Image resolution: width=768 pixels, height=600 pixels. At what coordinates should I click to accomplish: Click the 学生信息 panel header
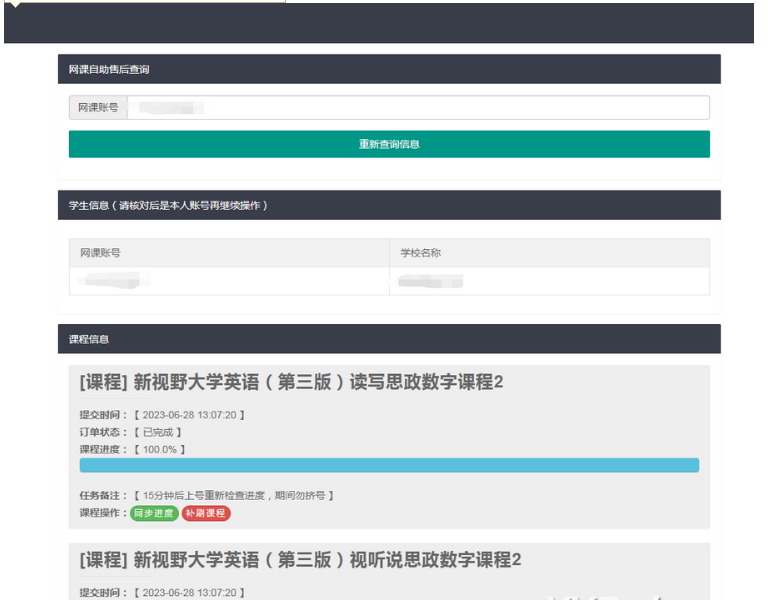[389, 205]
